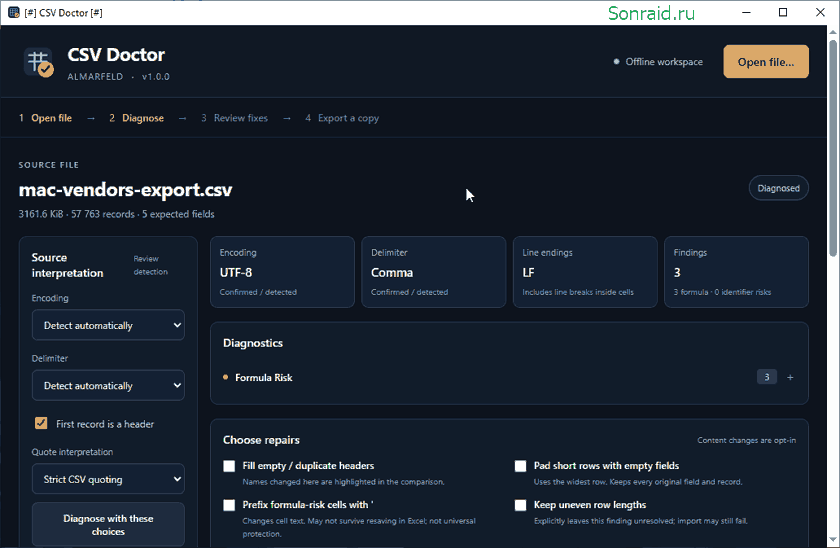Enable Pad short rows with empty fields
This screenshot has height=548, width=840.
(520, 466)
